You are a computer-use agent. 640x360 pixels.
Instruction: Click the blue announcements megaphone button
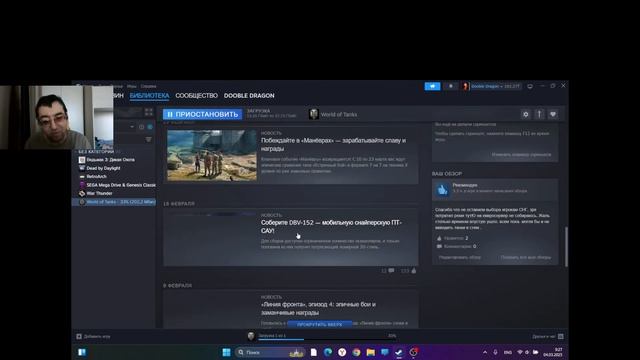point(432,86)
